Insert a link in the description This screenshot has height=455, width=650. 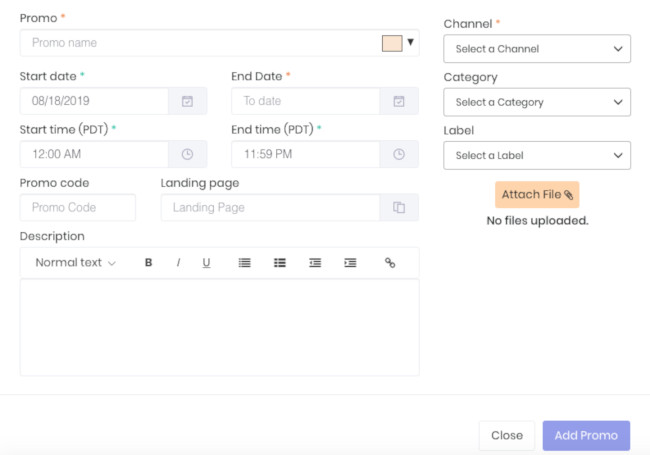(x=390, y=263)
